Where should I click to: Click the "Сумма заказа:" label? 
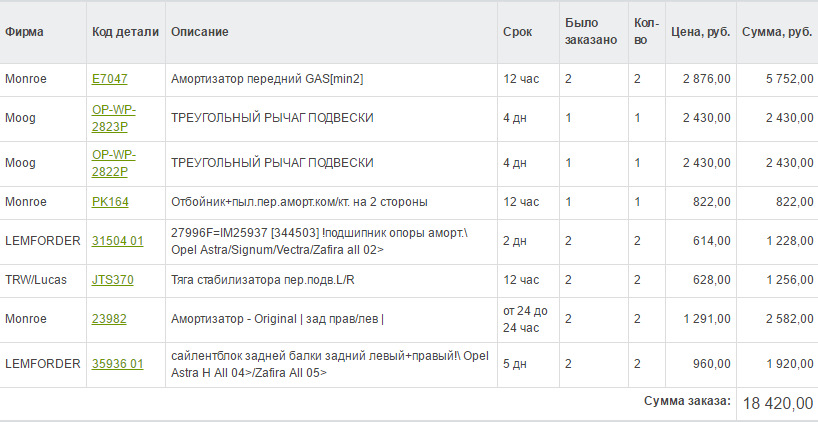(687, 401)
